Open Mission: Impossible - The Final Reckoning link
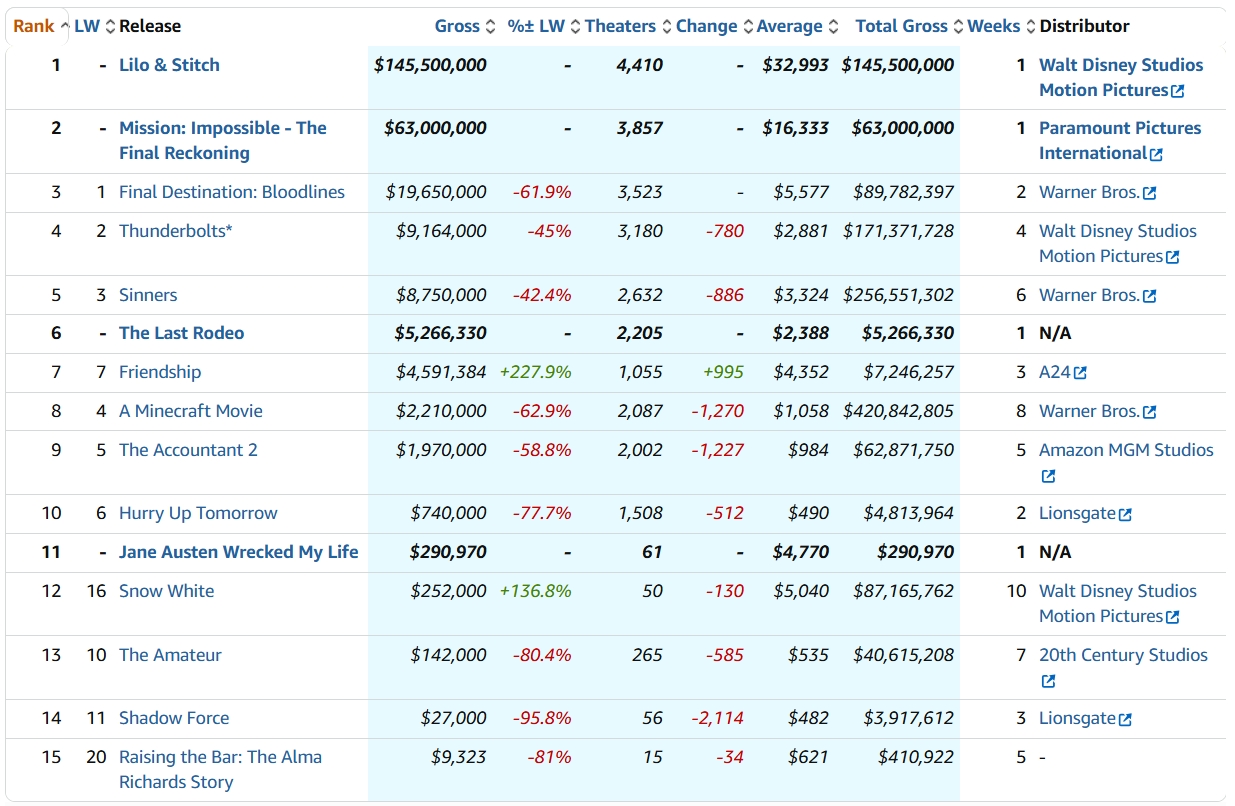This screenshot has height=806, width=1235. pos(223,140)
